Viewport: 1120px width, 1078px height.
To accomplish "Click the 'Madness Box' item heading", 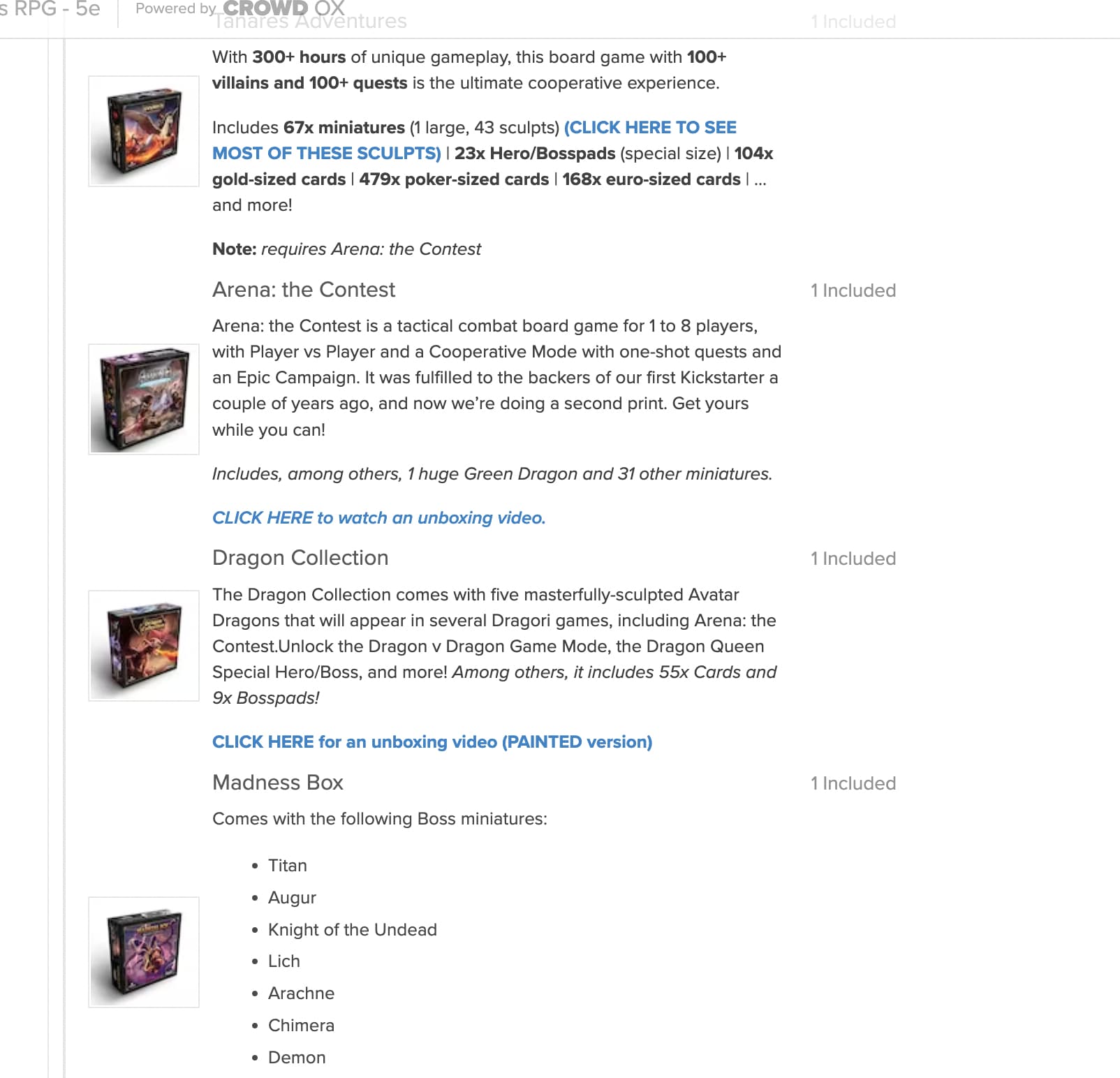I will click(278, 783).
